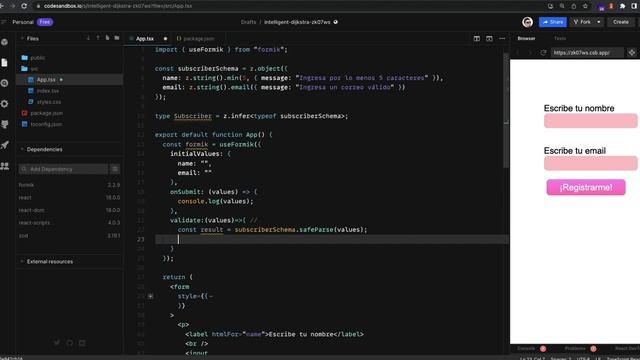Click the browser zoom magnifier icon
640x360 pixels.
tap(562, 6)
